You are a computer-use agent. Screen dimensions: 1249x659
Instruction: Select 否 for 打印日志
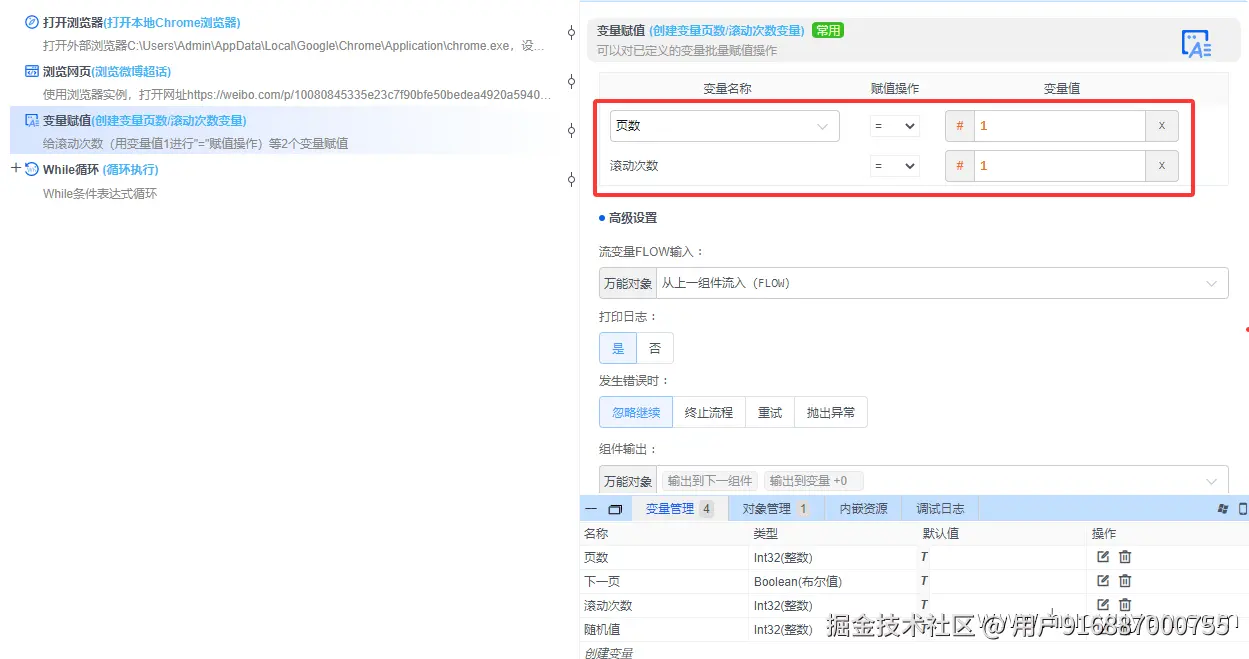tap(655, 348)
